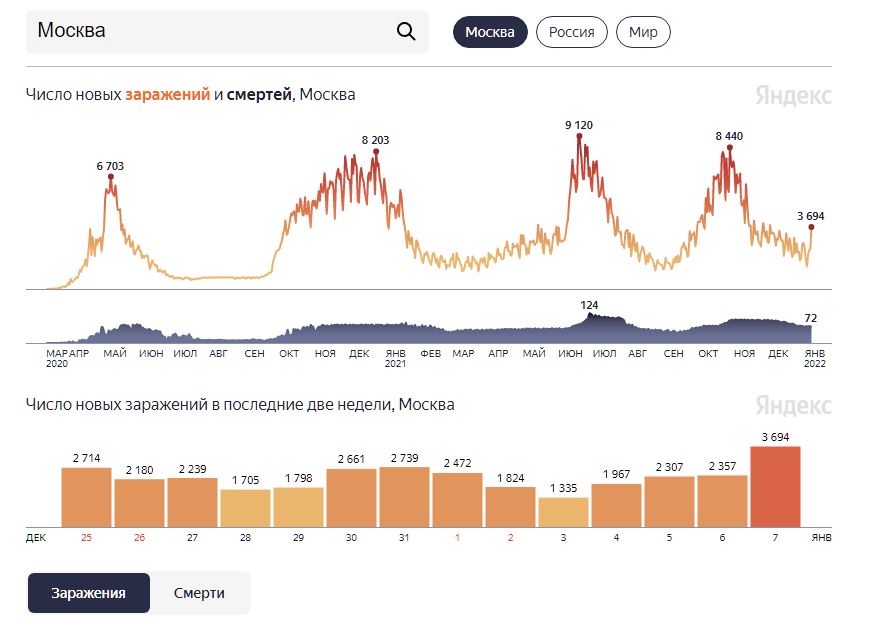
Task: Click the 124 deaths peak in area chart
Action: 589,314
